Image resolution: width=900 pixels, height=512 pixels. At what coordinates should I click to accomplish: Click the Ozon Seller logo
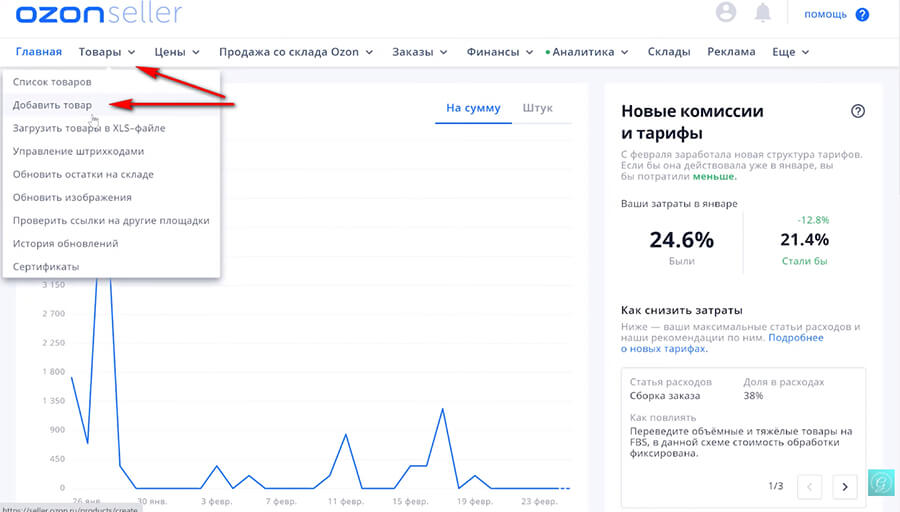pos(98,13)
